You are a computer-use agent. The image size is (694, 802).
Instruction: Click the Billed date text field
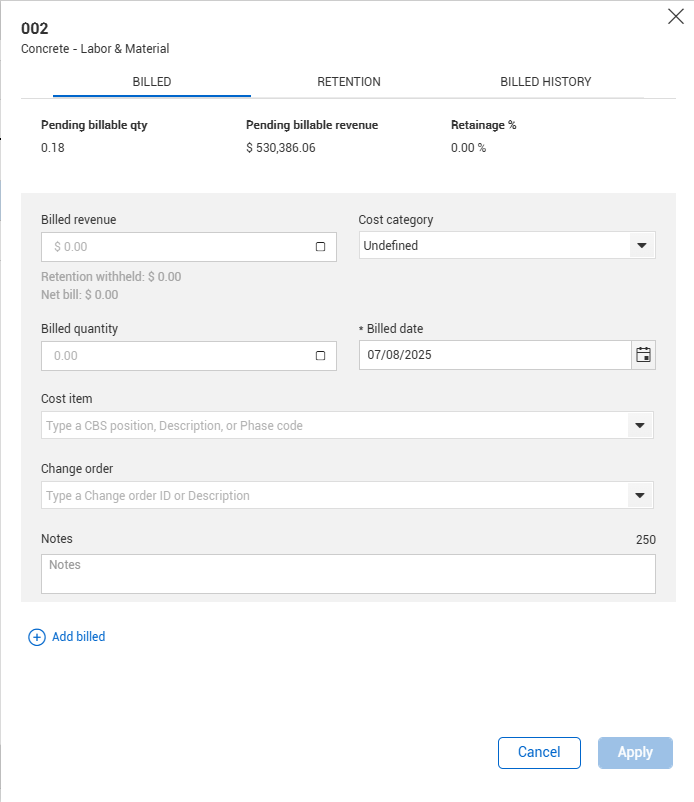pos(494,355)
